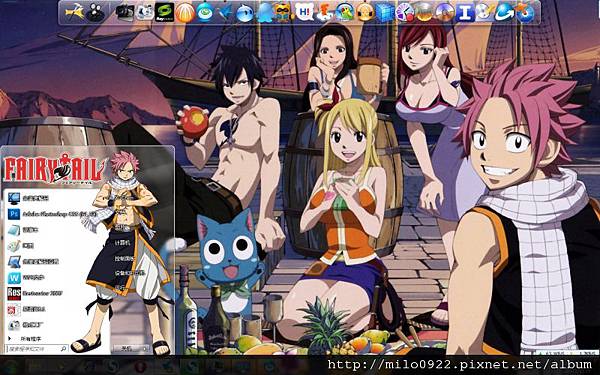
Task: Select the sticky notes entry in Start menu
Action: click(23, 230)
